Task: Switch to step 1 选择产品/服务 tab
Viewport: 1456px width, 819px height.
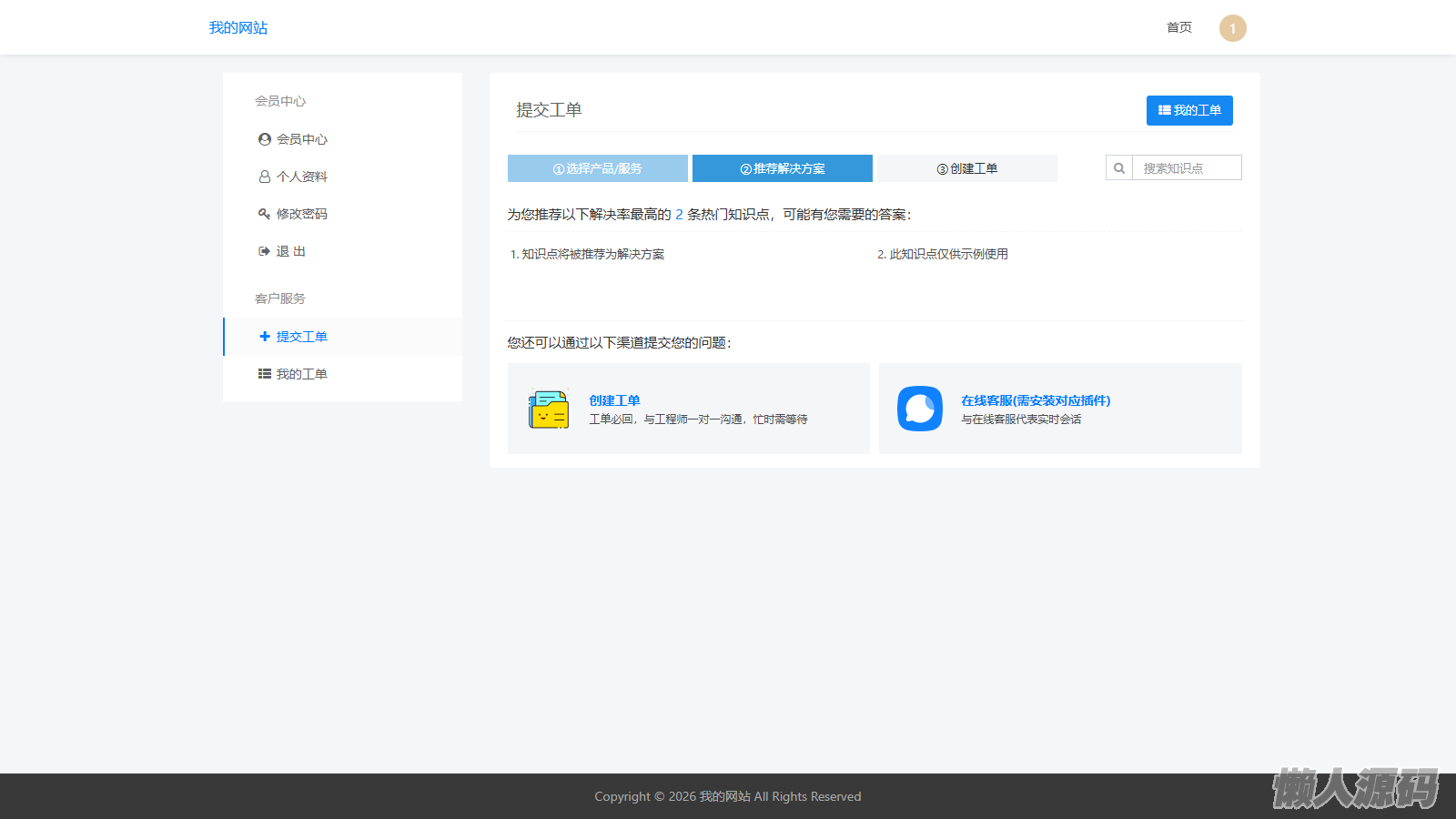Action: click(598, 168)
